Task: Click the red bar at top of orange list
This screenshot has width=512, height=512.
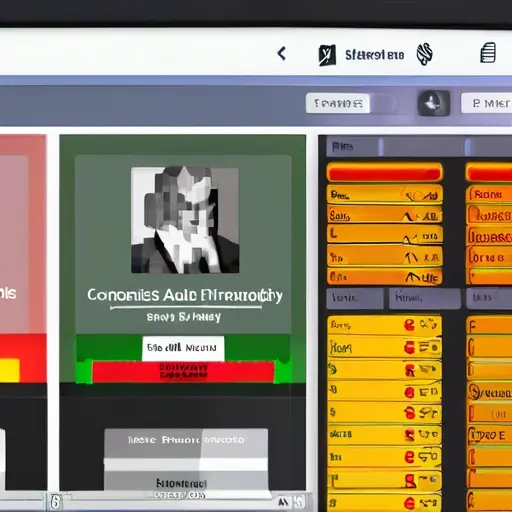Action: (385, 173)
